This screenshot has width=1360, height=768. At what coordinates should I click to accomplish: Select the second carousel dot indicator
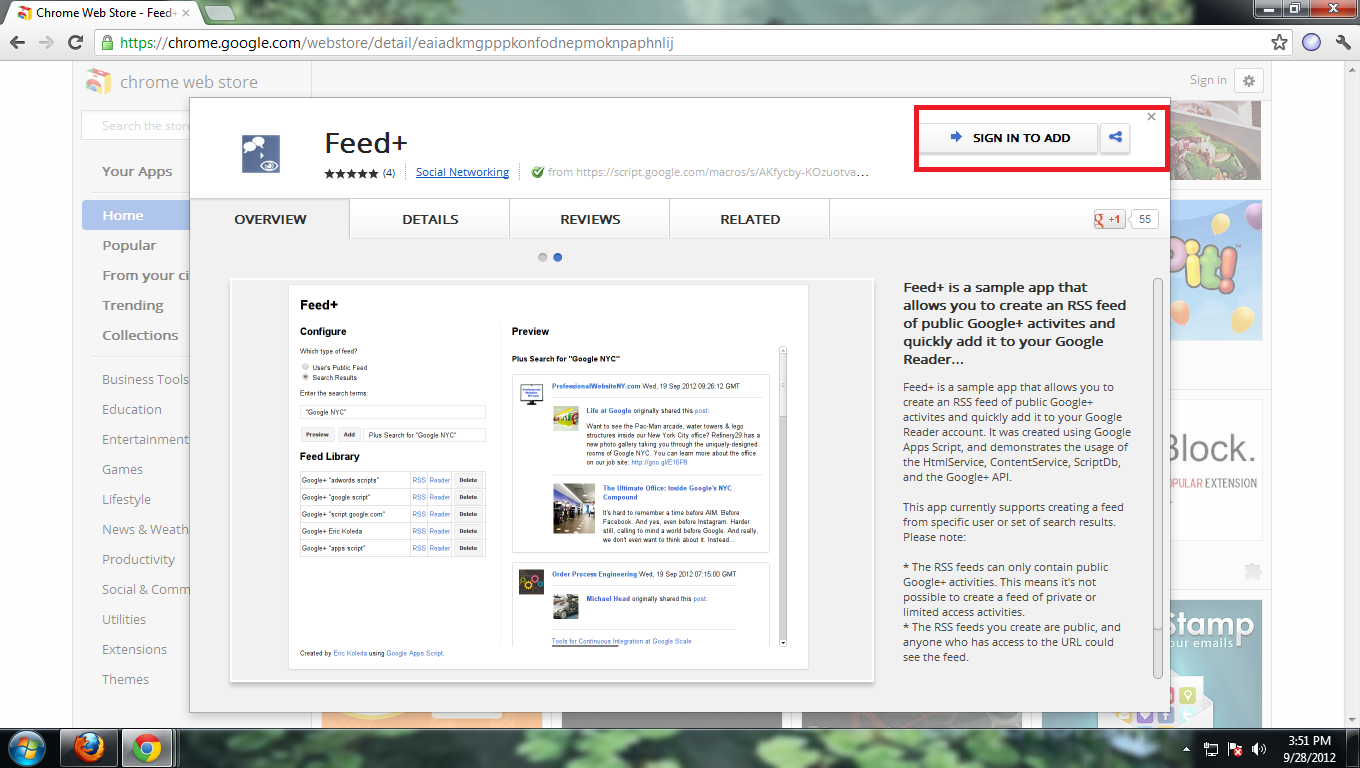point(558,257)
